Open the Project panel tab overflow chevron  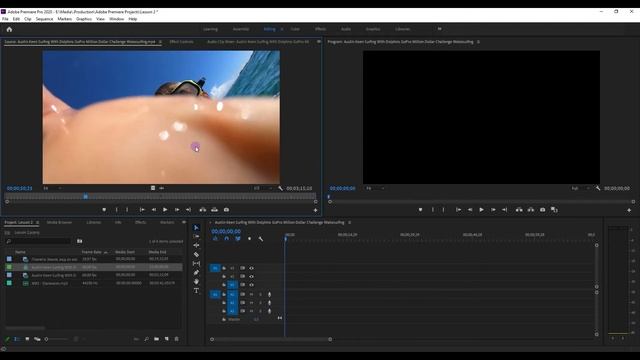184,222
